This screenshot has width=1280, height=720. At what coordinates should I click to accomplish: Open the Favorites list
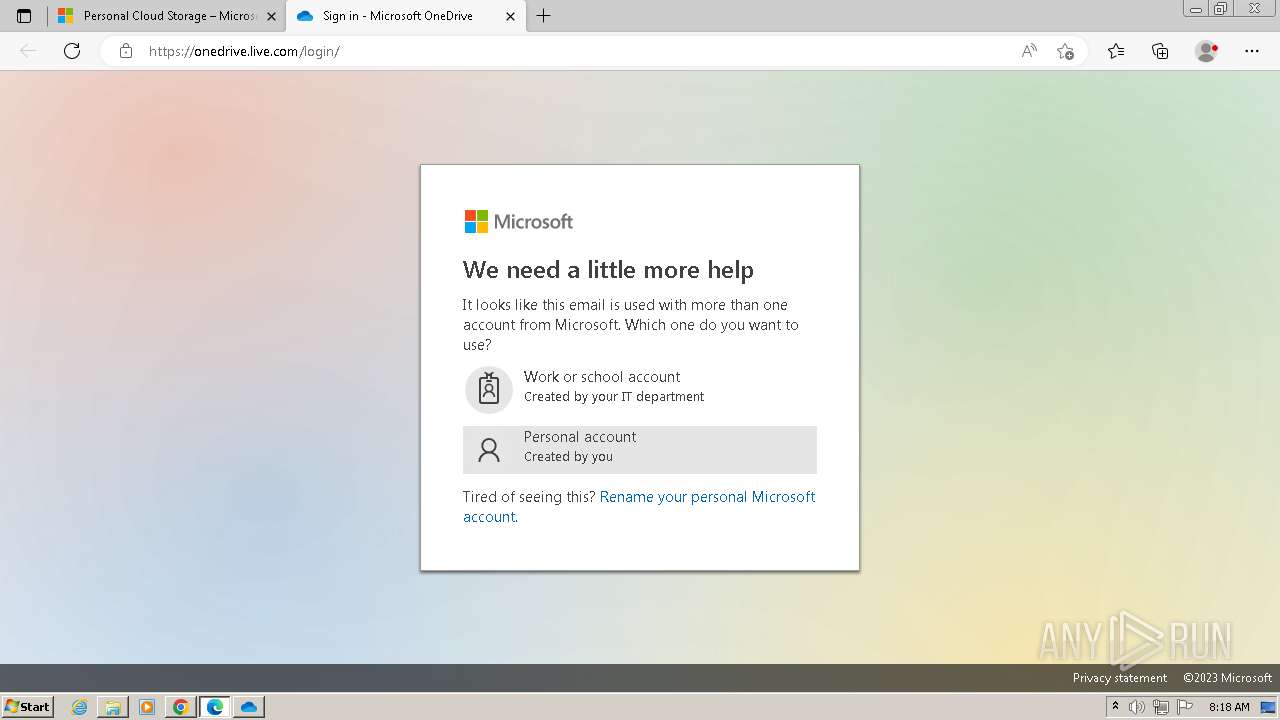1116,51
